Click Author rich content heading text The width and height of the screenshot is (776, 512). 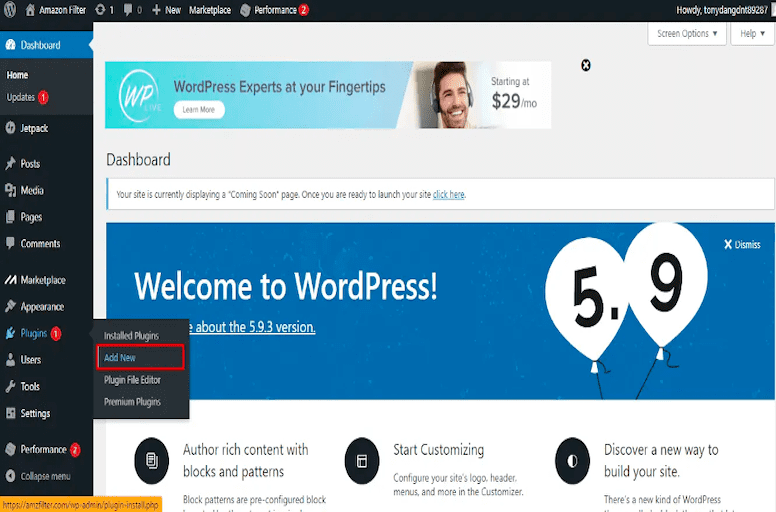[245, 460]
